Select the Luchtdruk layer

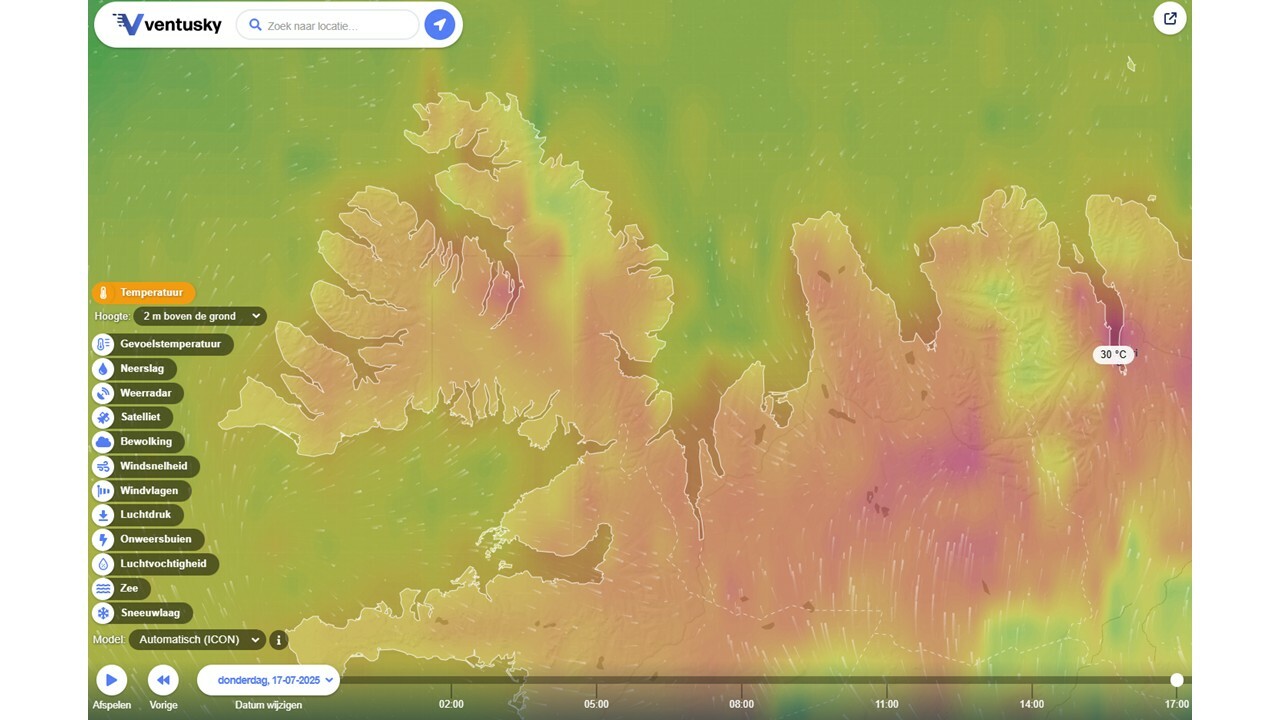[x=137, y=515]
